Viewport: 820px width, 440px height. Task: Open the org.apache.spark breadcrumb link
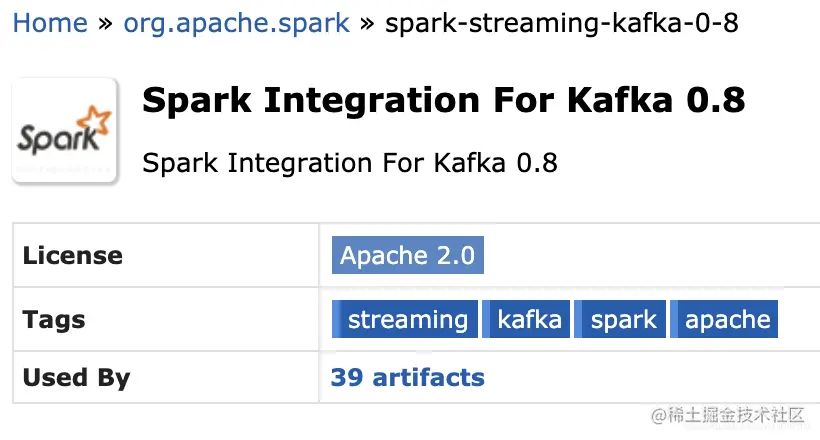coord(236,23)
